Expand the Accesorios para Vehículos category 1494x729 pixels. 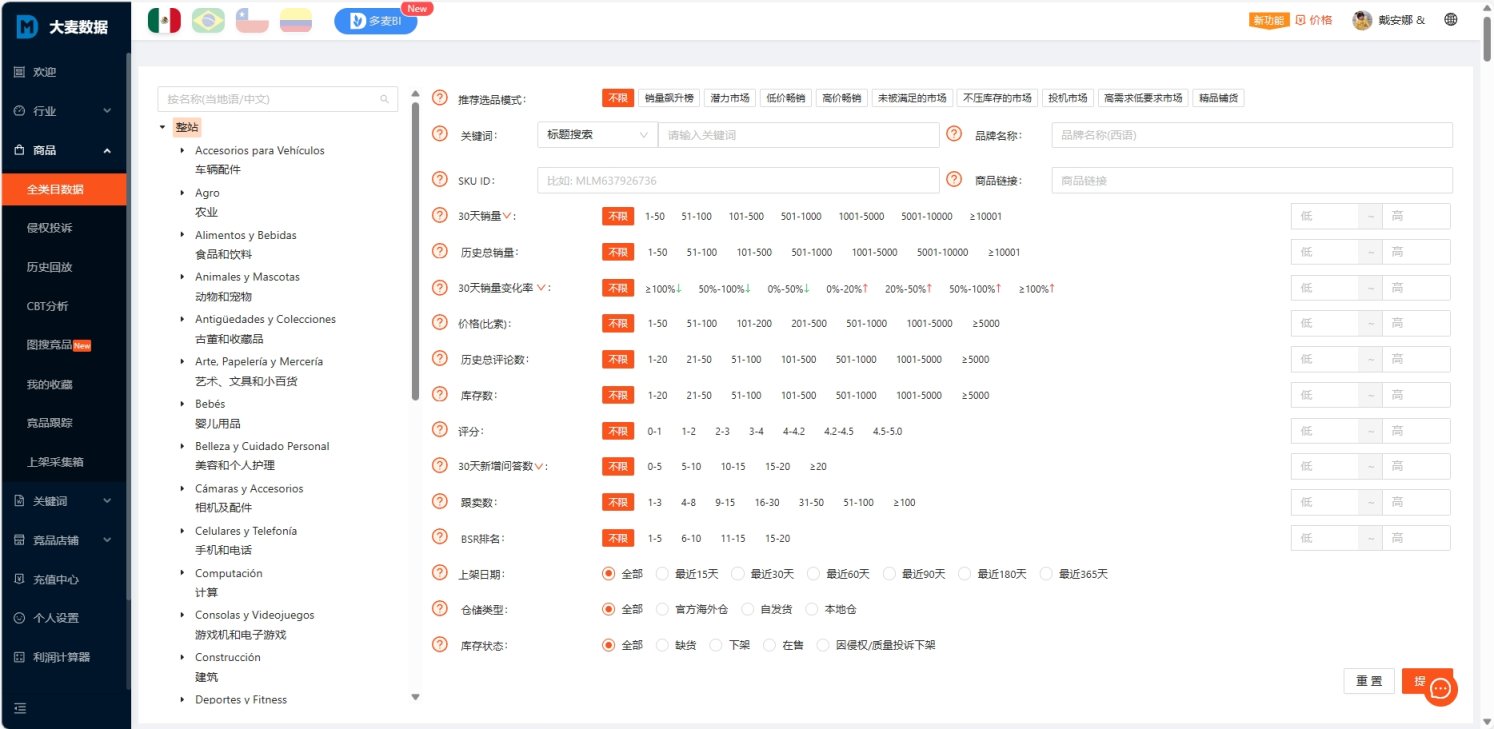183,151
